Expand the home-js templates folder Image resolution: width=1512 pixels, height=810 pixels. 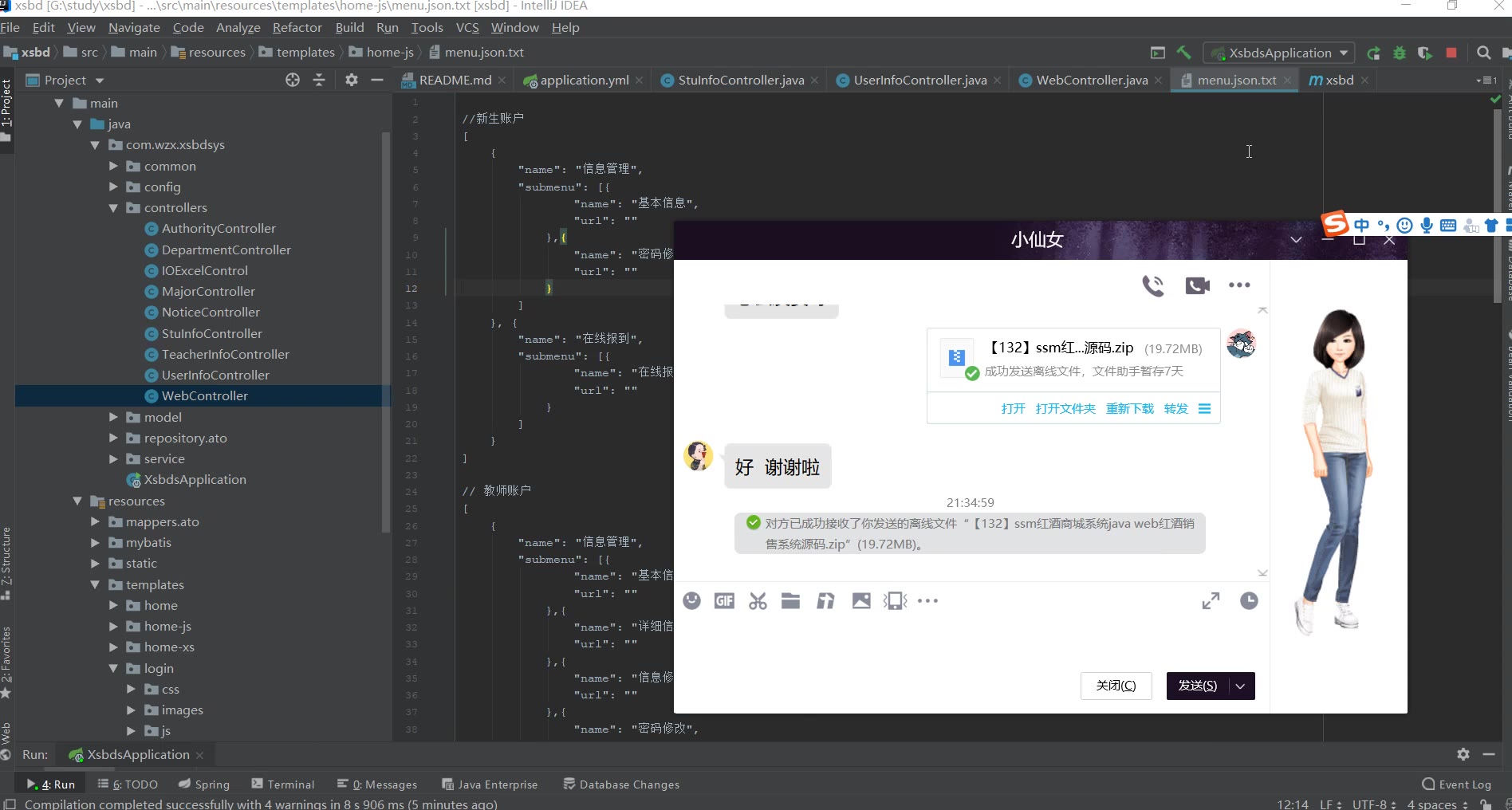point(113,627)
